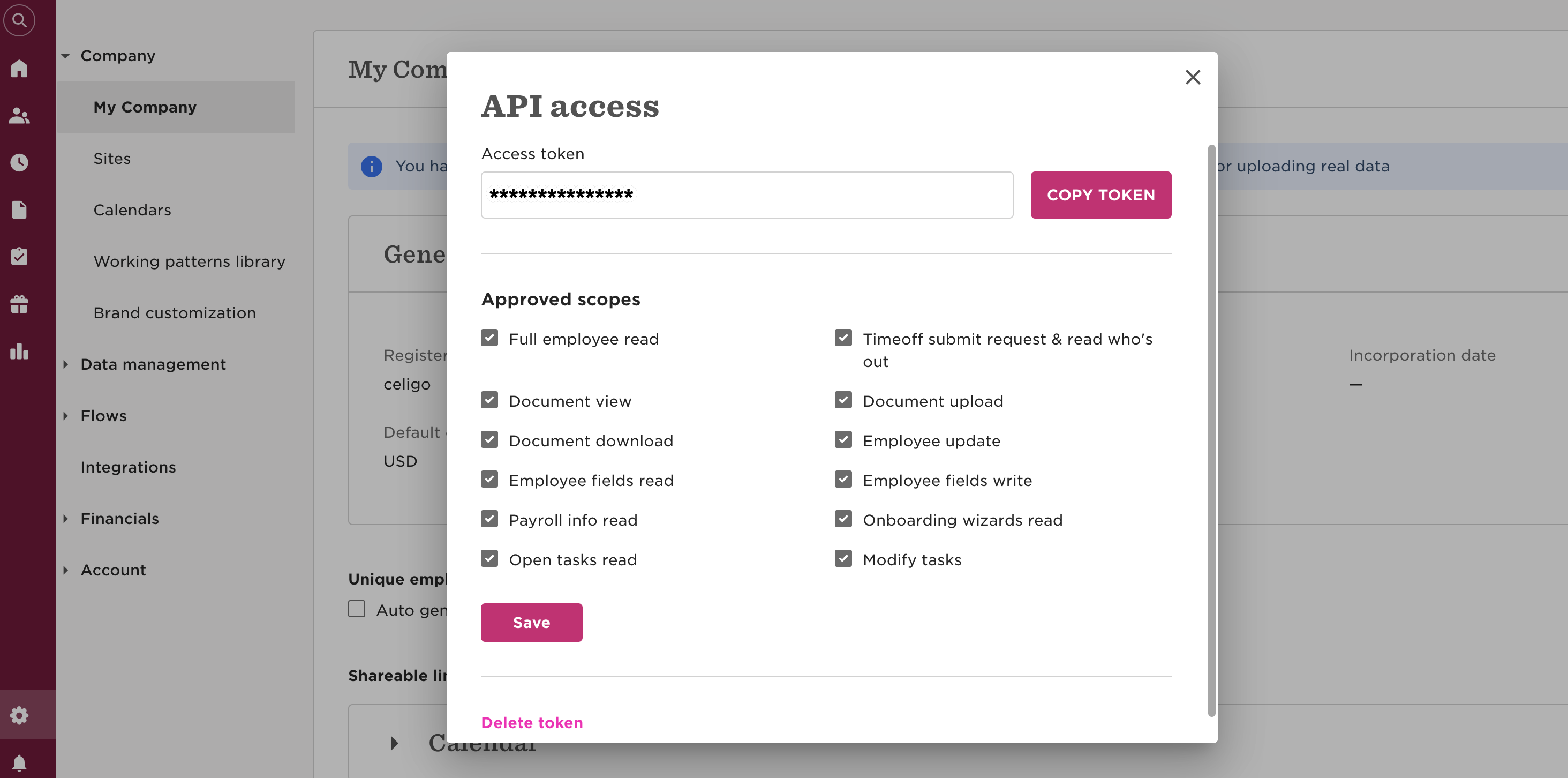This screenshot has height=778, width=1568.
Task: Open Working patterns library
Action: coord(189,261)
